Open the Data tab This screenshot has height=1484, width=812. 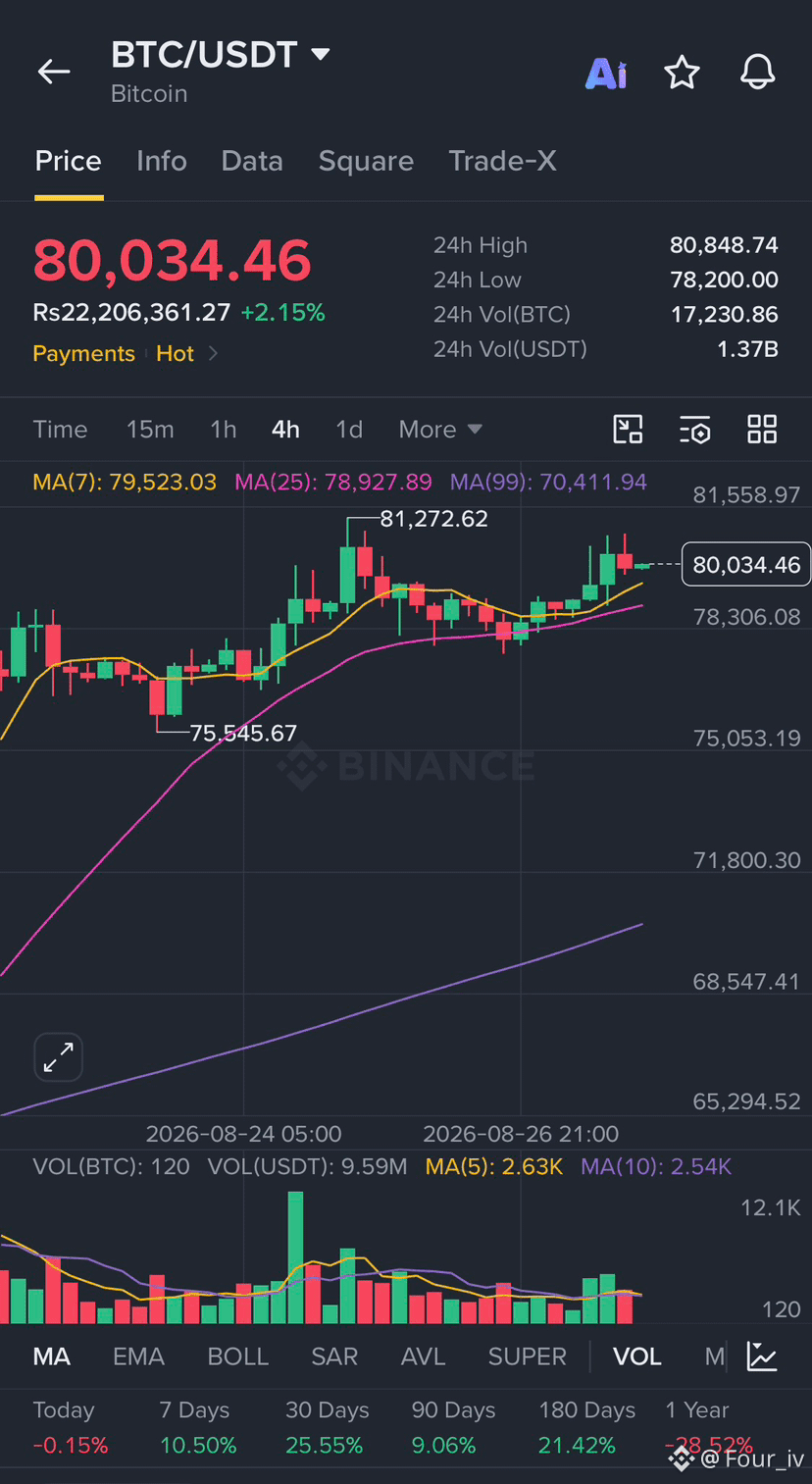[252, 161]
